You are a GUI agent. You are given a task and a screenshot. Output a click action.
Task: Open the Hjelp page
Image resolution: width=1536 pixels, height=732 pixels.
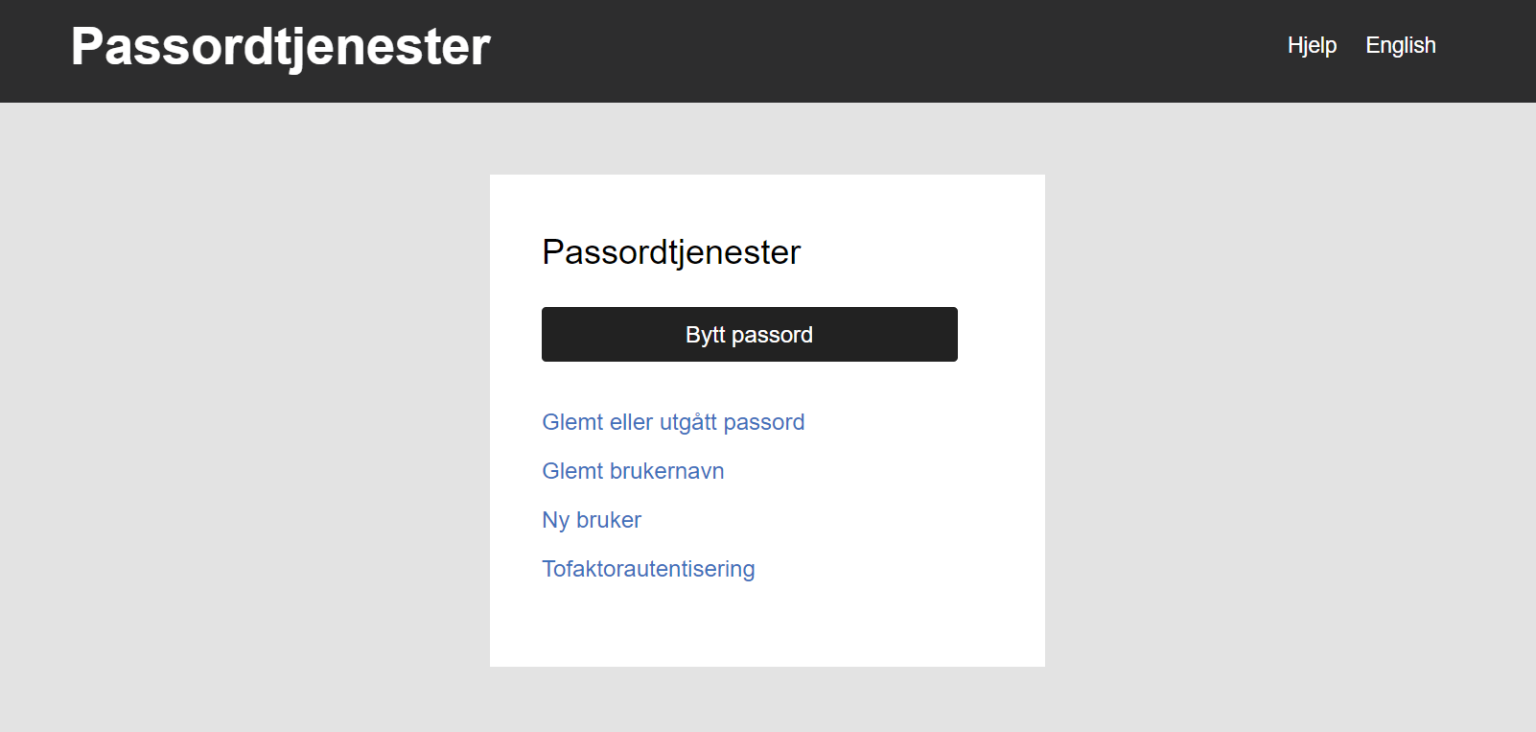[x=1311, y=46]
